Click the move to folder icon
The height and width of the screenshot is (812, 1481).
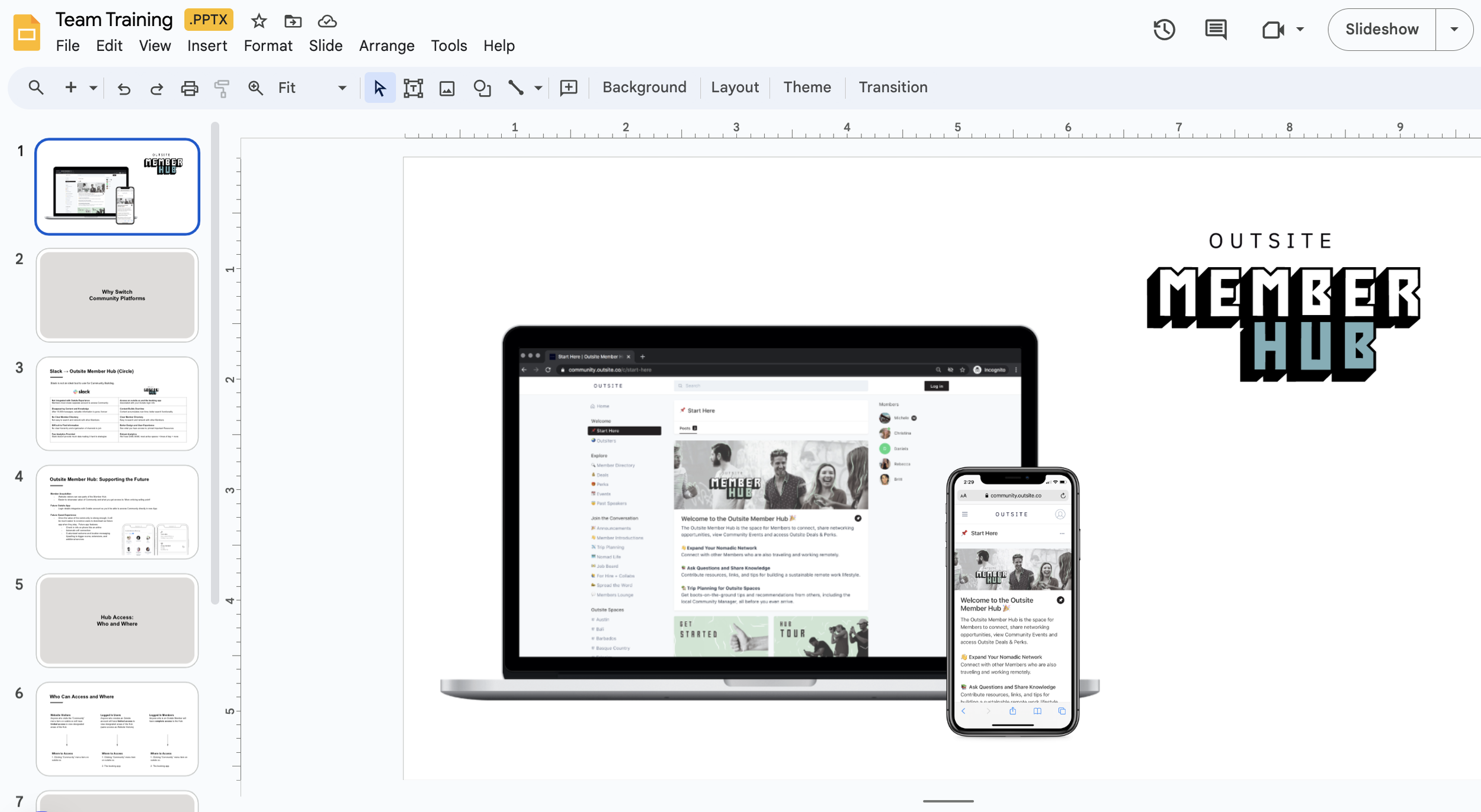[293, 21]
